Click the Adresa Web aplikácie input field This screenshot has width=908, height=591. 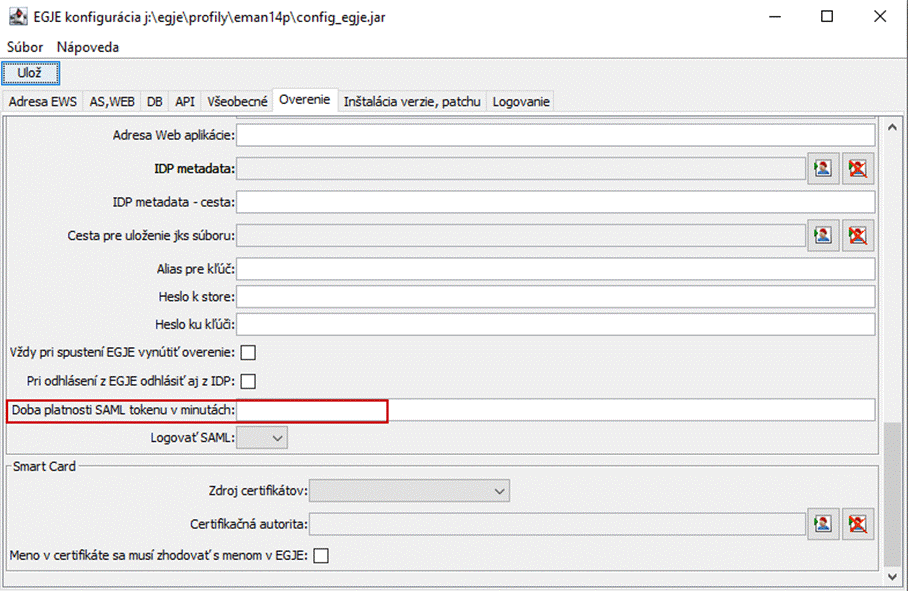[x=555, y=135]
